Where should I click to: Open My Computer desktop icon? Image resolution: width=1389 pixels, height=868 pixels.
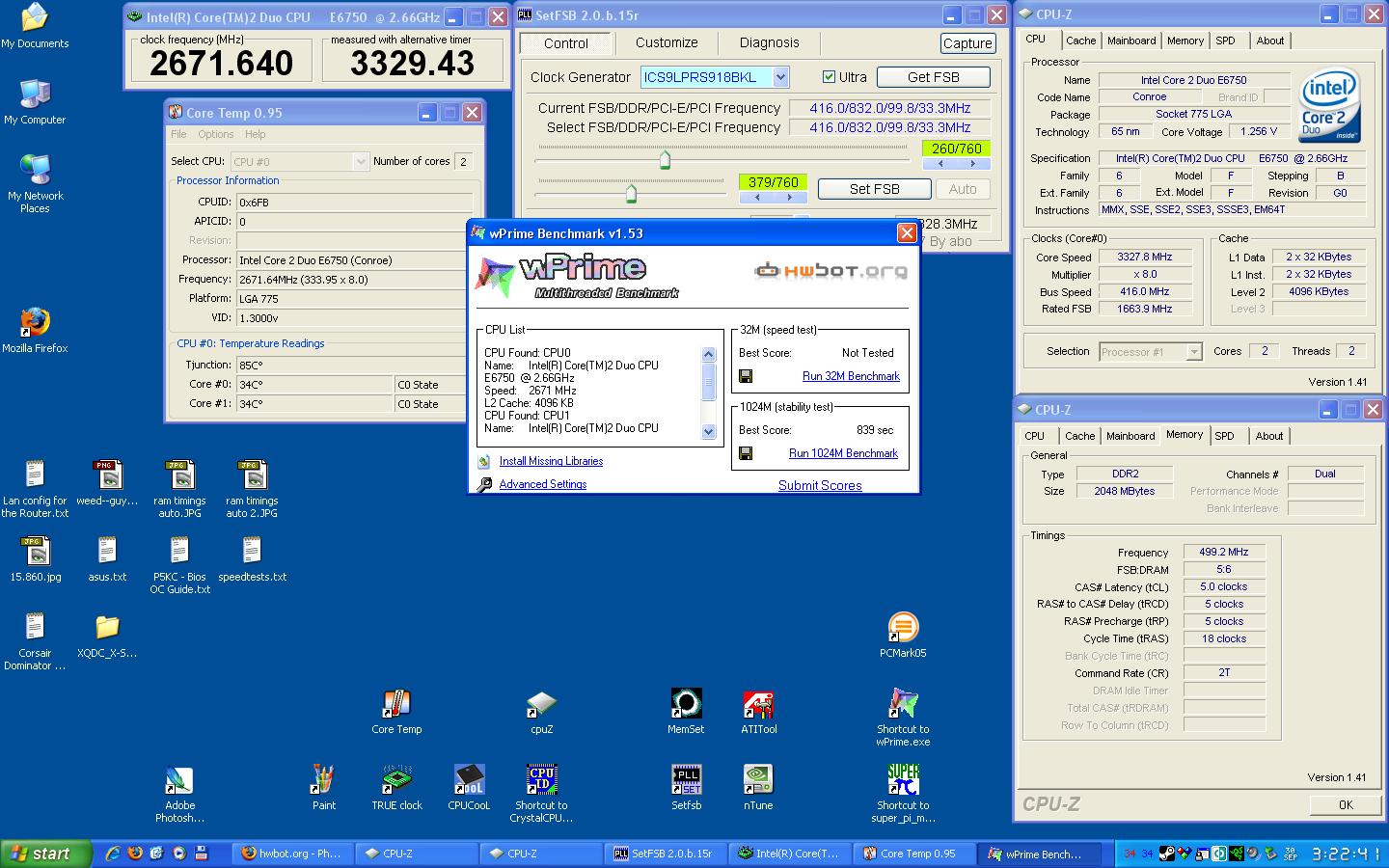[35, 101]
